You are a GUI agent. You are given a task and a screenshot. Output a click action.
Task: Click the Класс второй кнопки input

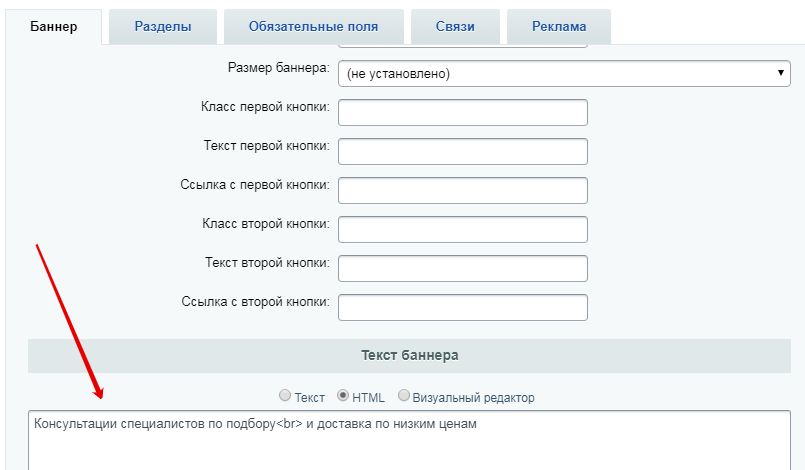coord(463,230)
